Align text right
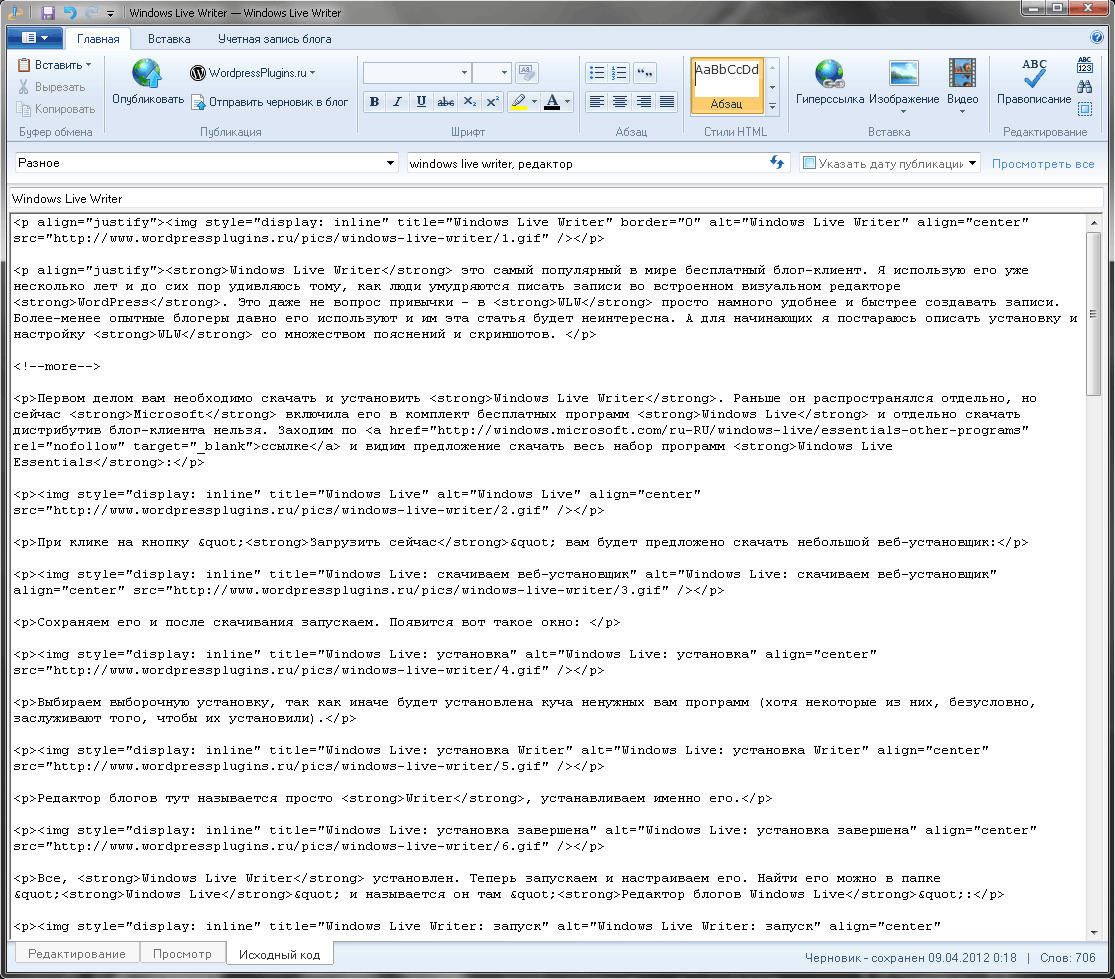1115x979 pixels. click(644, 102)
